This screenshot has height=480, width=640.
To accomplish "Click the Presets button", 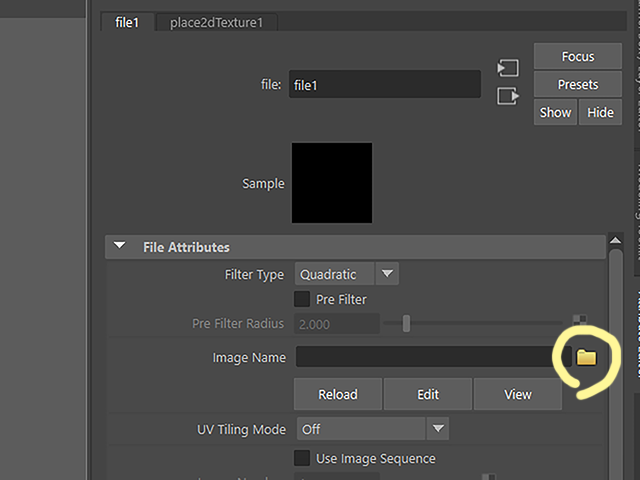I will pyautogui.click(x=578, y=84).
